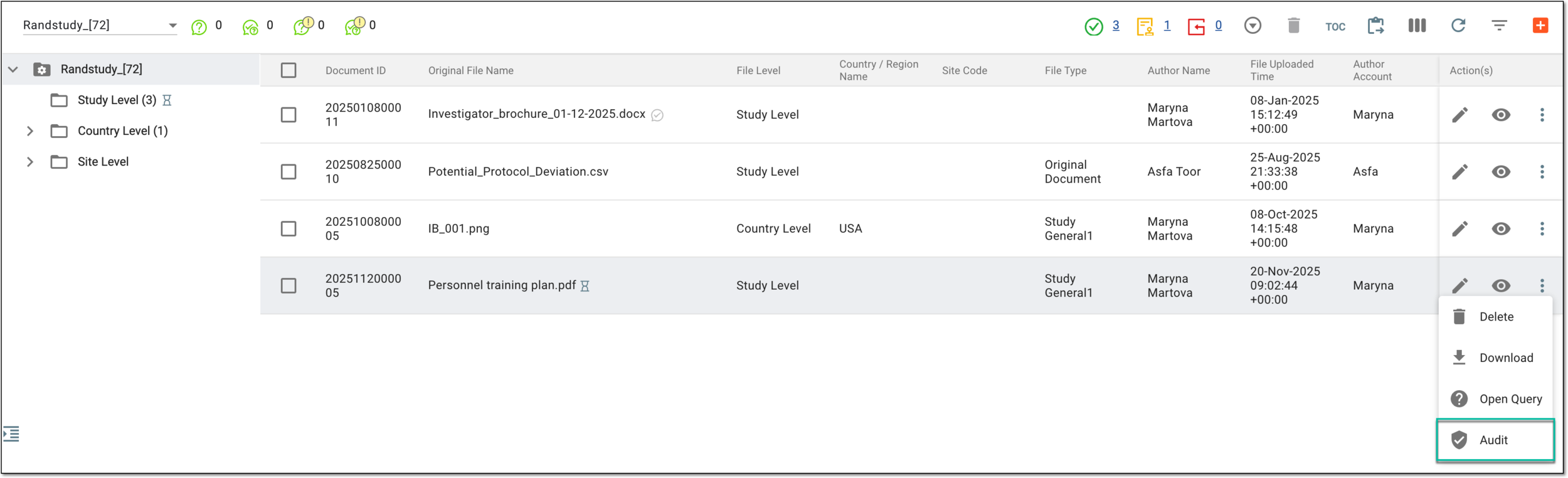Open pending documents count link 1
Image resolution: width=1568 pixels, height=478 pixels.
pyautogui.click(x=1167, y=25)
